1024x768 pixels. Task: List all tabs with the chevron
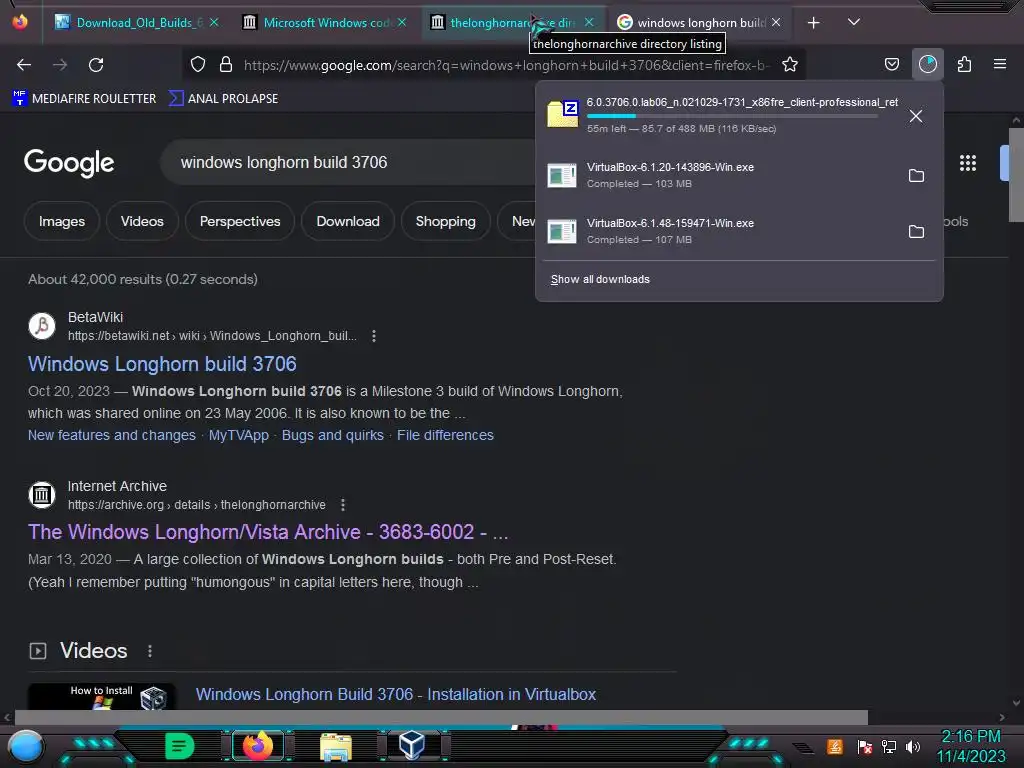(x=853, y=22)
